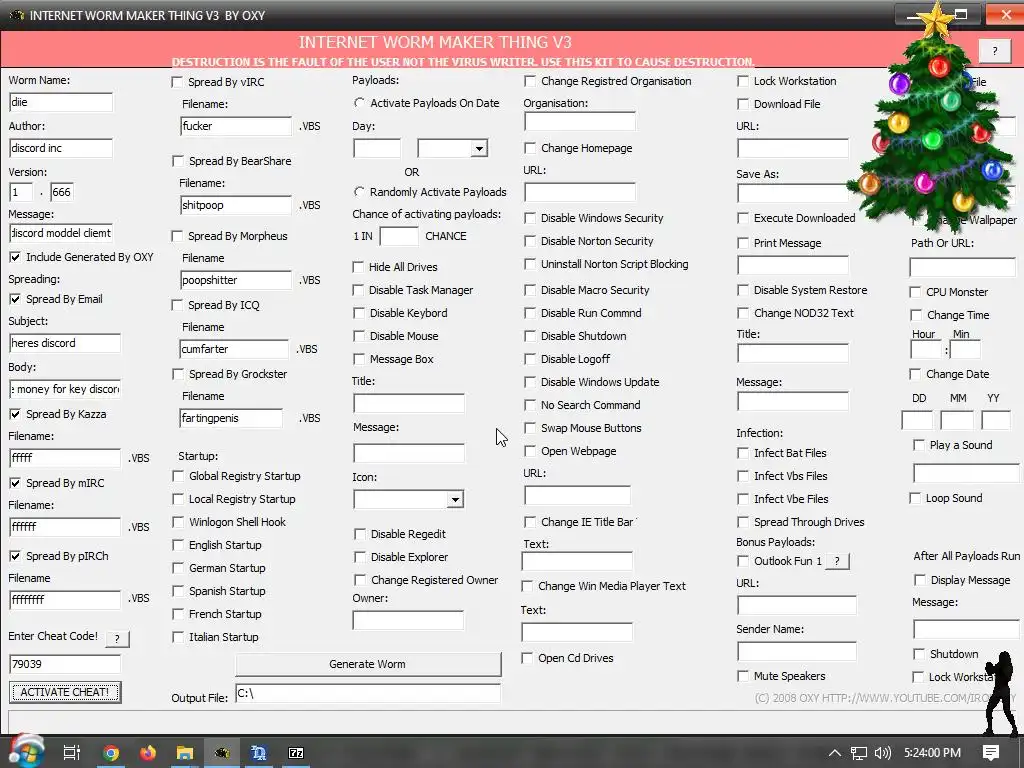Viewport: 1024px width, 768px height.
Task: Open File Explorer from the taskbar
Action: tap(185, 753)
